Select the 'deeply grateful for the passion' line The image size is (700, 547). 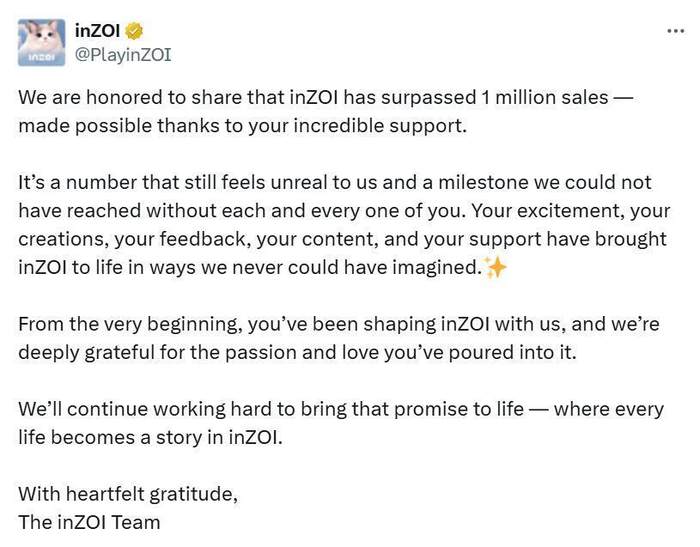click(x=297, y=352)
